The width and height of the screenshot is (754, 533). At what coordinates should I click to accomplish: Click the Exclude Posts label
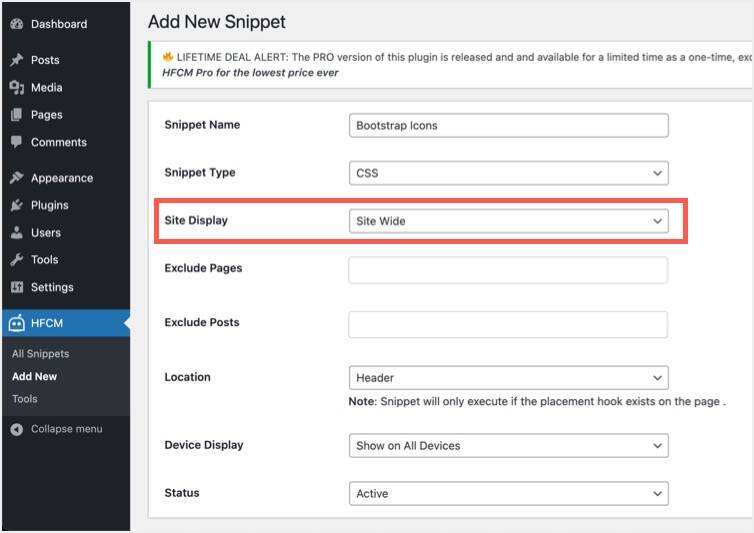pos(201,322)
